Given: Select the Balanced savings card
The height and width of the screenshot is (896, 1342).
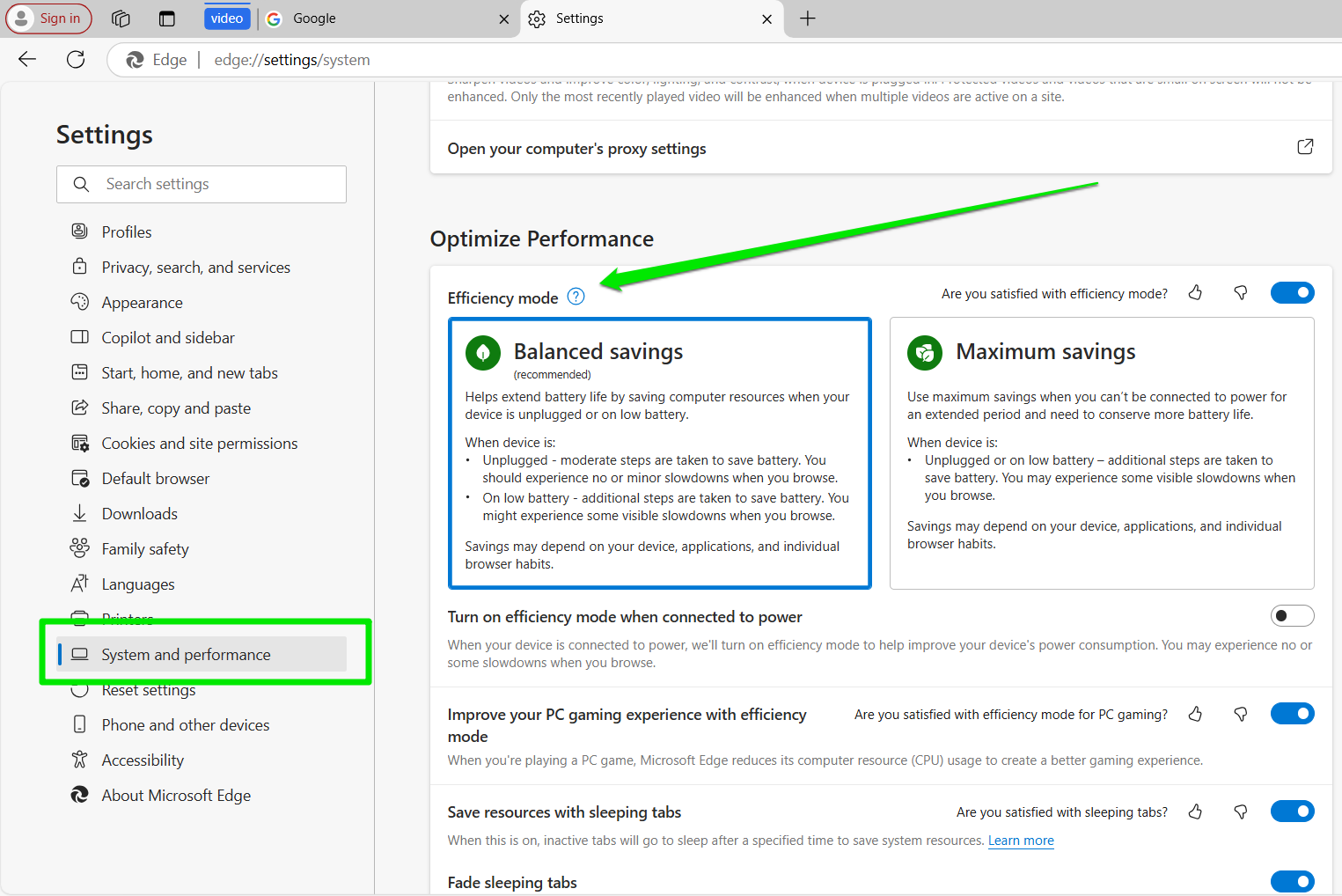Looking at the screenshot, I should tap(660, 453).
